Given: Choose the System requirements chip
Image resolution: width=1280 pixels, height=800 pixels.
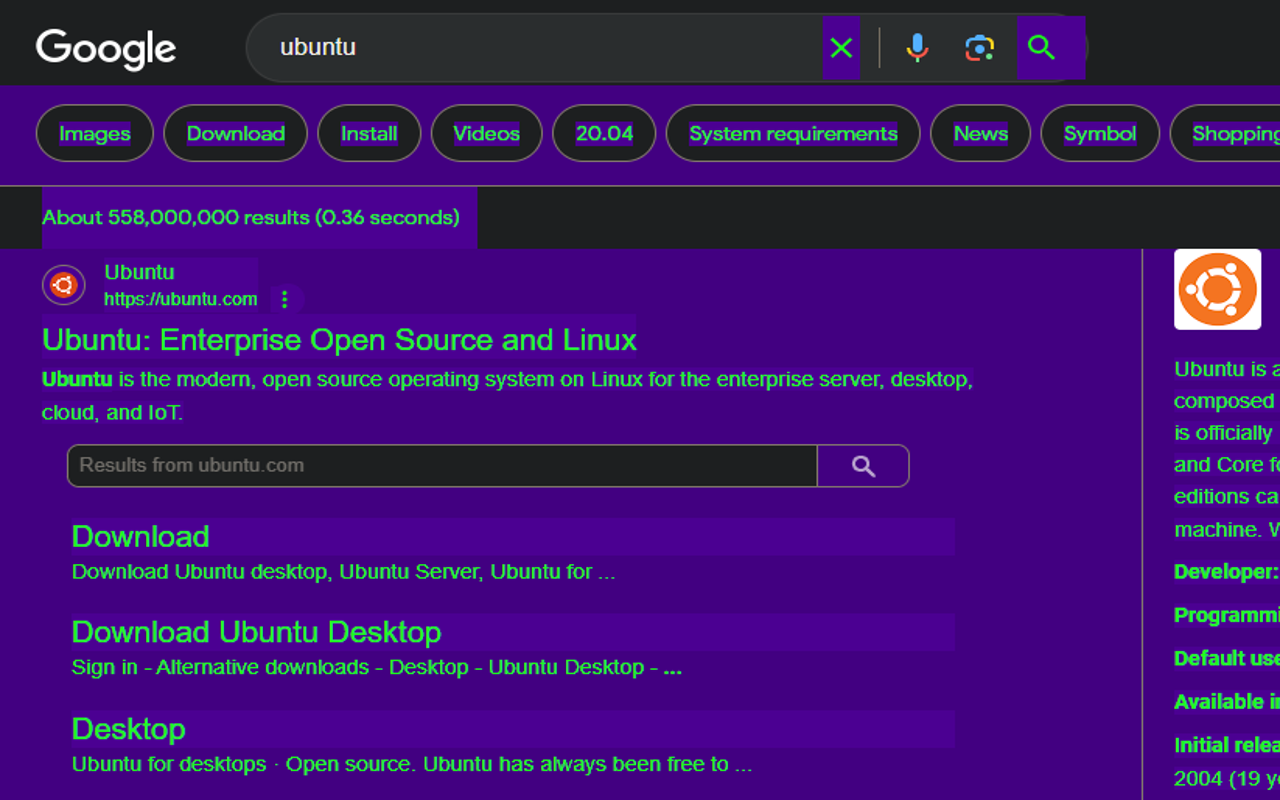Looking at the screenshot, I should click(793, 133).
